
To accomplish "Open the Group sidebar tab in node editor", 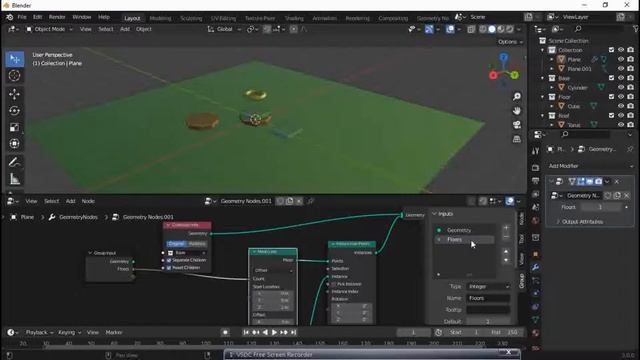I will (x=522, y=281).
